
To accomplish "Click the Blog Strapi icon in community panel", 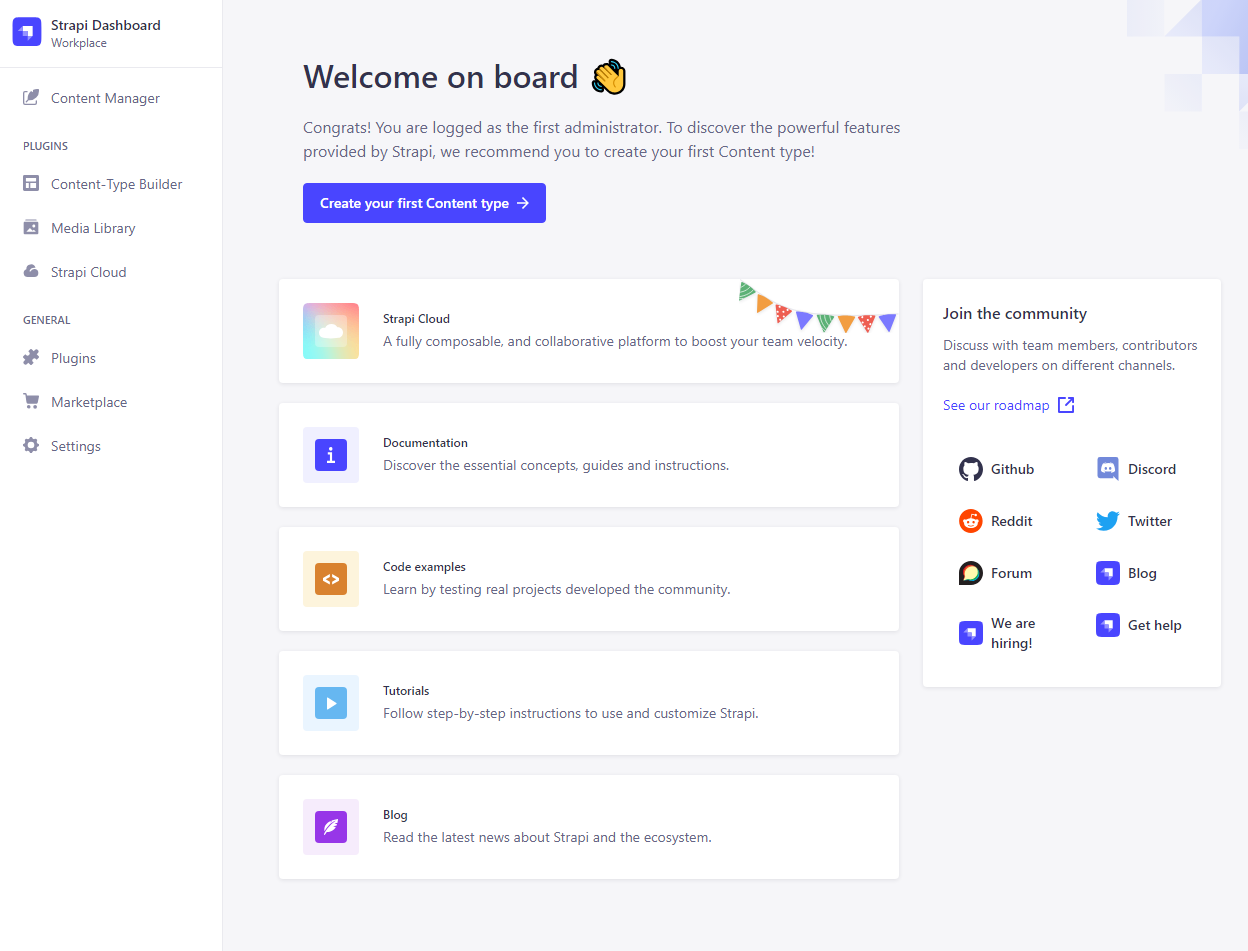I will point(1108,573).
